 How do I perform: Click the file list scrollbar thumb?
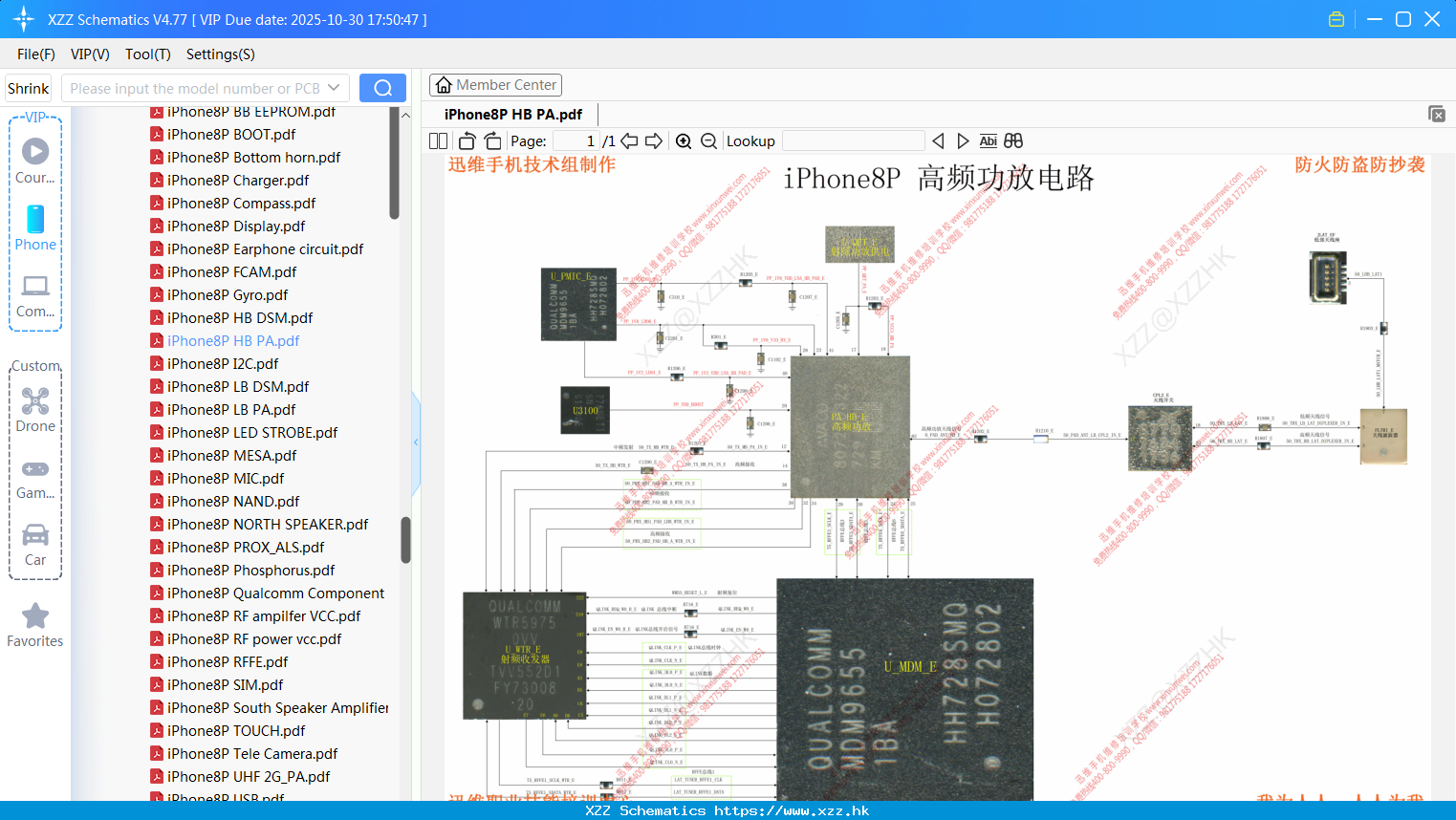pyautogui.click(x=406, y=540)
